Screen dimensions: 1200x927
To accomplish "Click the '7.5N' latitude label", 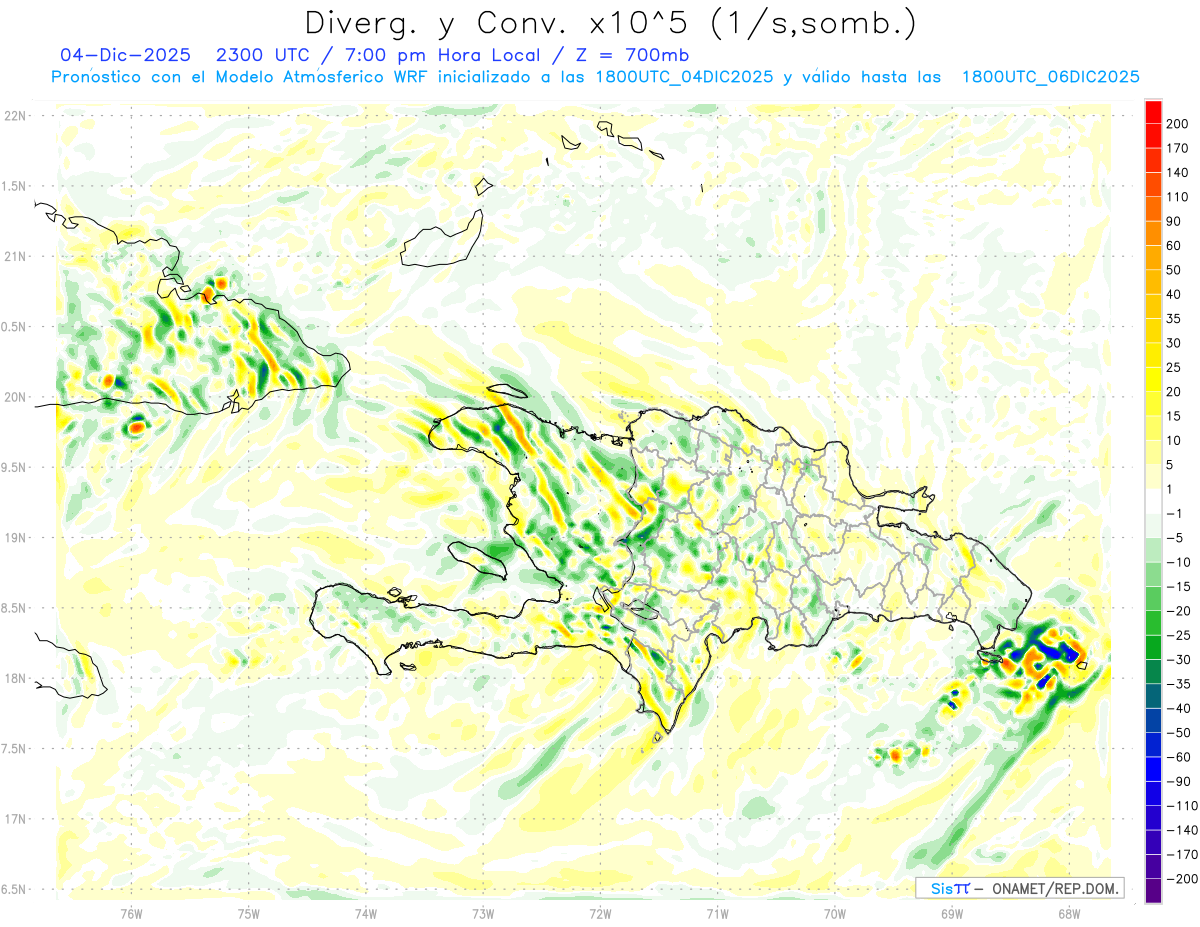I will [14, 749].
